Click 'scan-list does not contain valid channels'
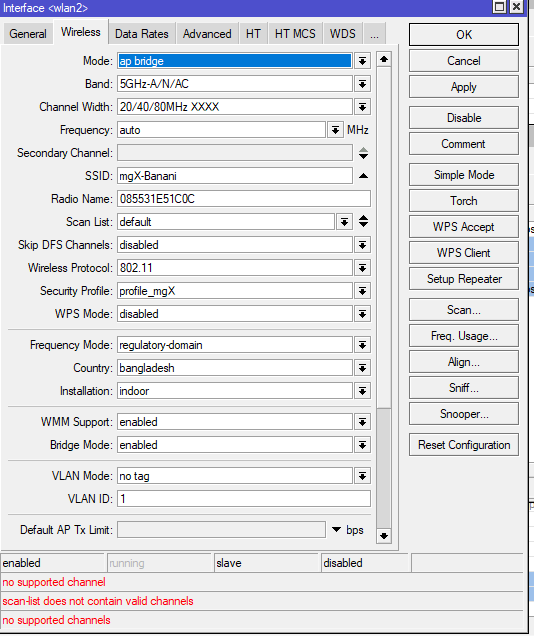The image size is (534, 636). (x=98, y=601)
